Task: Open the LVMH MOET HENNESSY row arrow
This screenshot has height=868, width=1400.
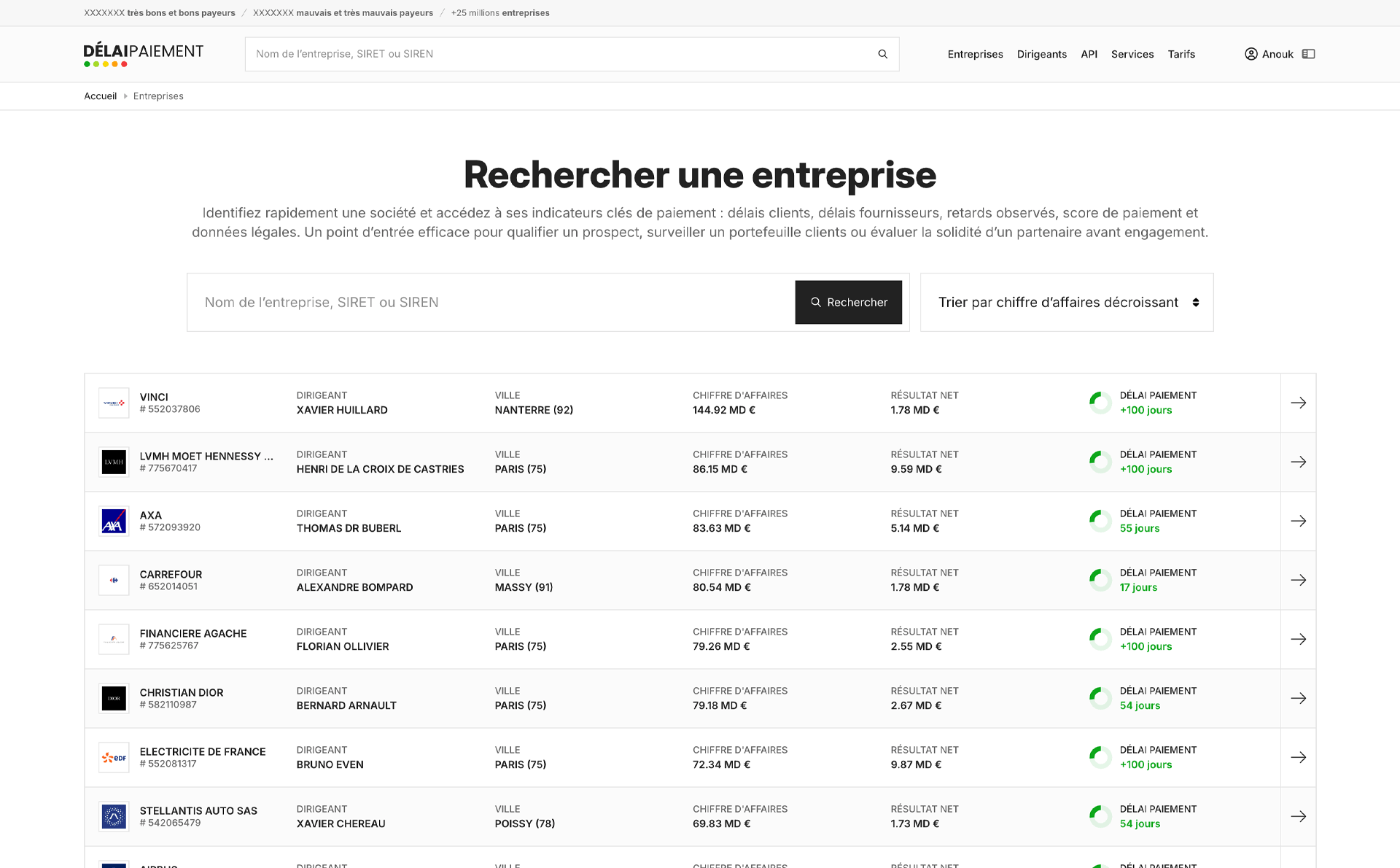Action: coord(1298,462)
